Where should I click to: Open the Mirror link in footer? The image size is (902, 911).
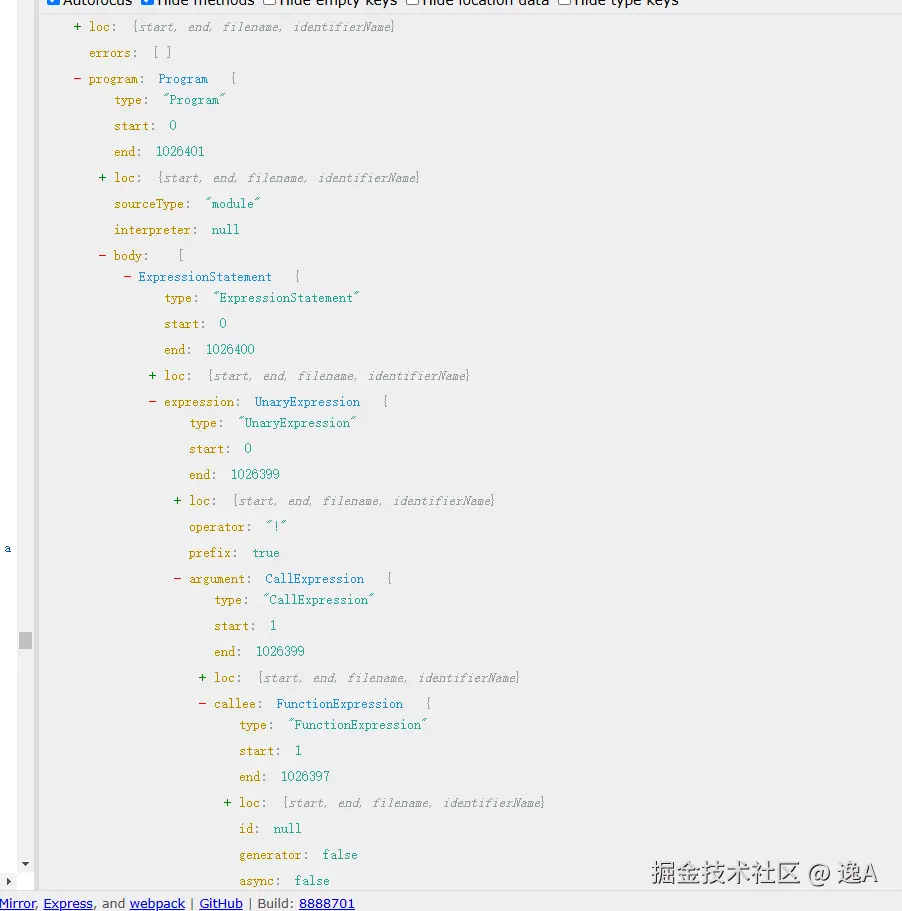pos(17,903)
